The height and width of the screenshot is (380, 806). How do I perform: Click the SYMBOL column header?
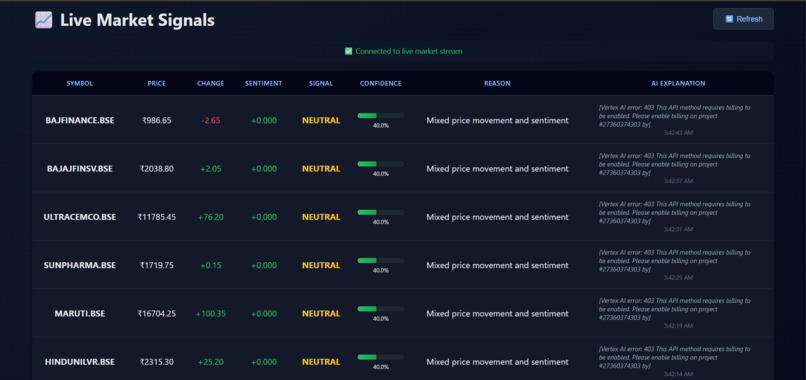(80, 83)
